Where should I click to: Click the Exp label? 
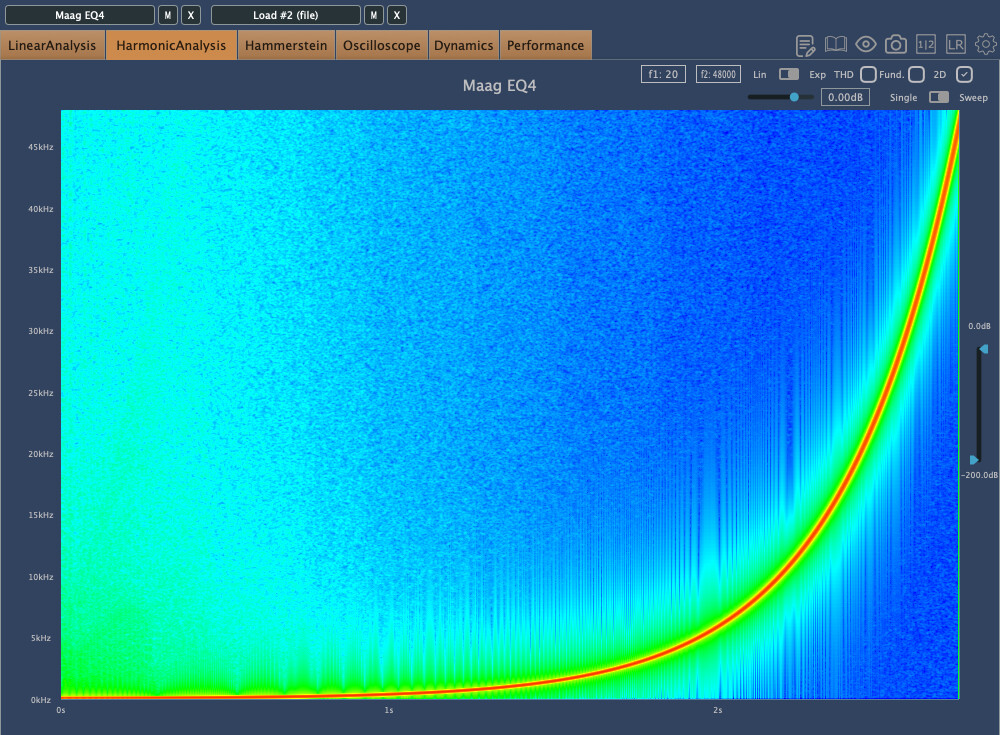pyautogui.click(x=817, y=75)
